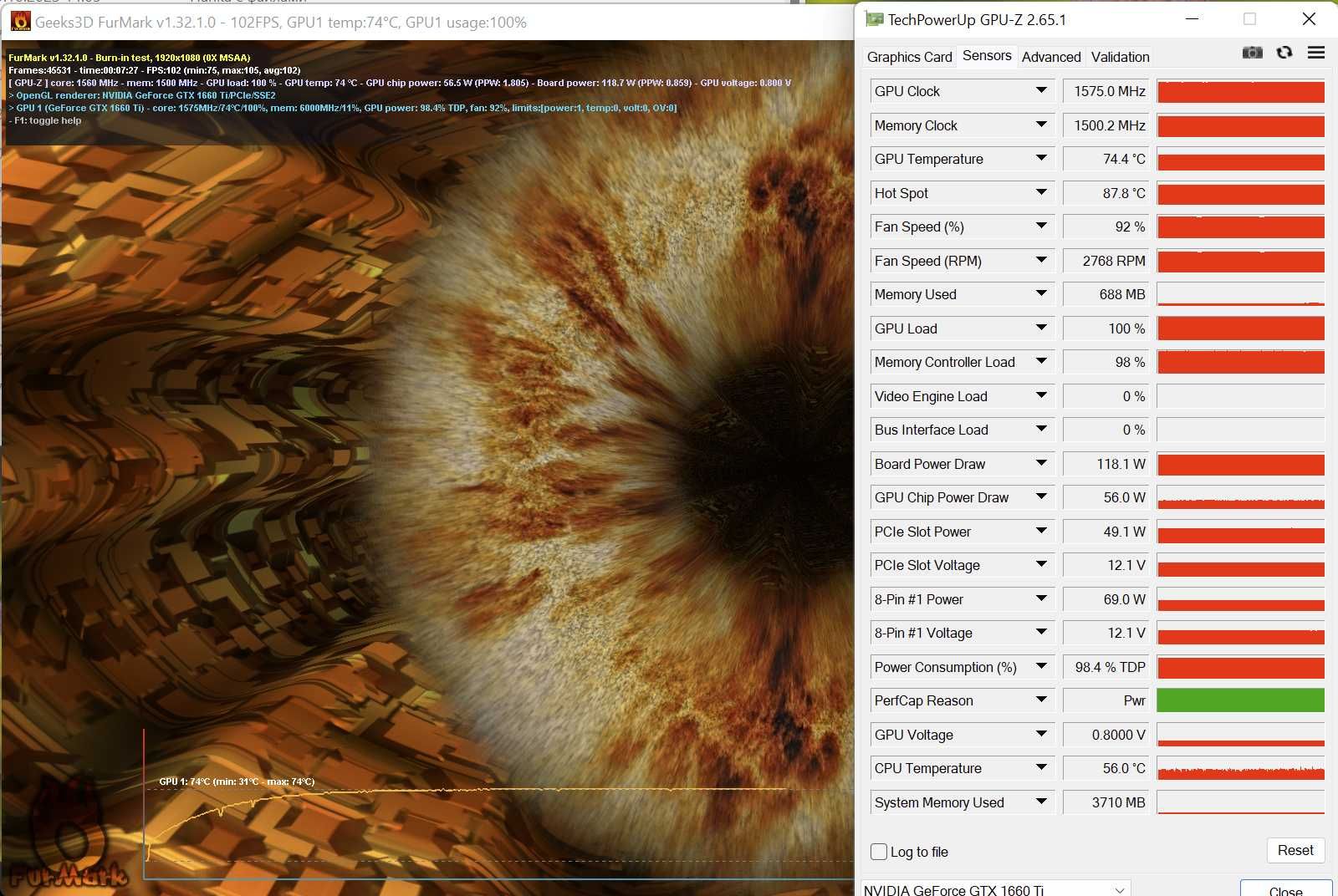Click the 74.4 °C GPU Temperature value

pyautogui.click(x=1106, y=159)
